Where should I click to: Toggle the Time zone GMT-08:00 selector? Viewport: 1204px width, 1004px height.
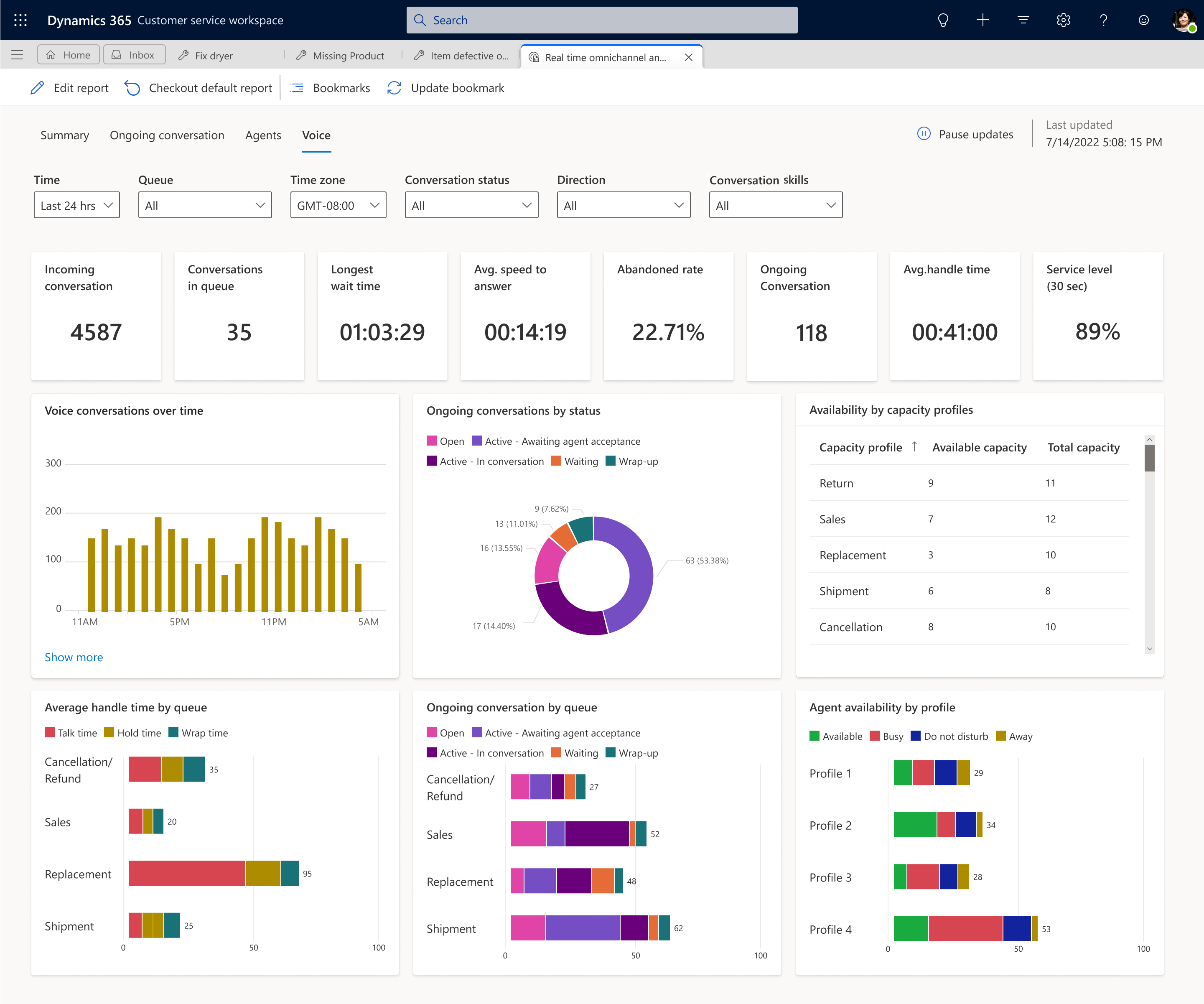pos(338,205)
